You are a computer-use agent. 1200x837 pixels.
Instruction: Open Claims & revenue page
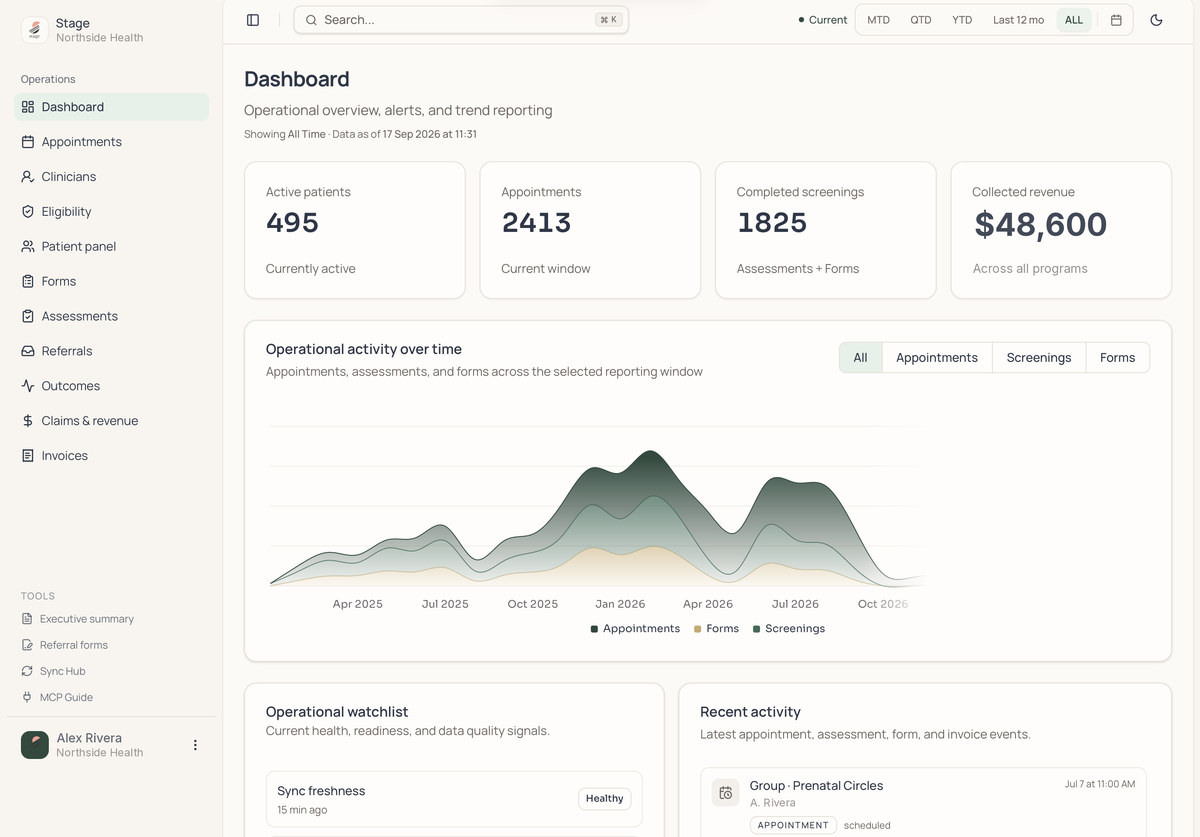[x=112, y=421]
